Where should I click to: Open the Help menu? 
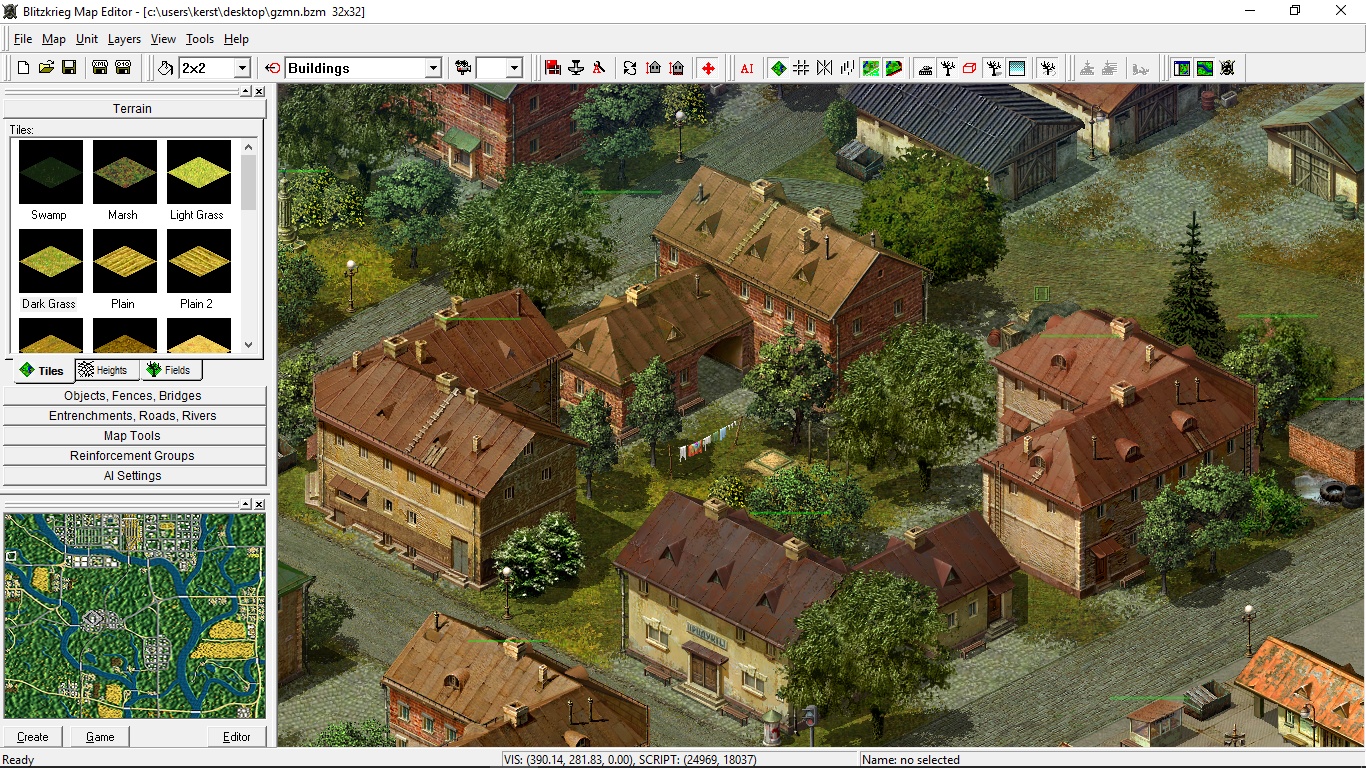tap(236, 39)
